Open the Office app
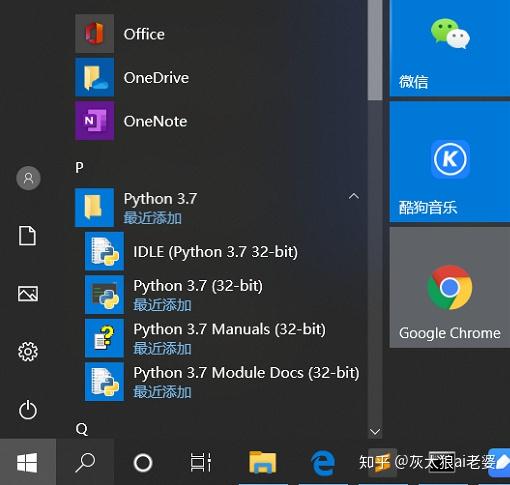 [218, 34]
